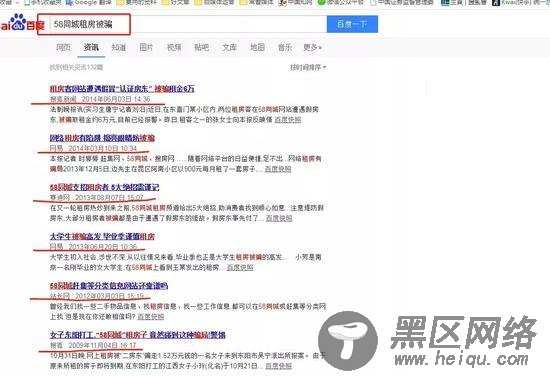Open the 图片 tab

point(146,47)
